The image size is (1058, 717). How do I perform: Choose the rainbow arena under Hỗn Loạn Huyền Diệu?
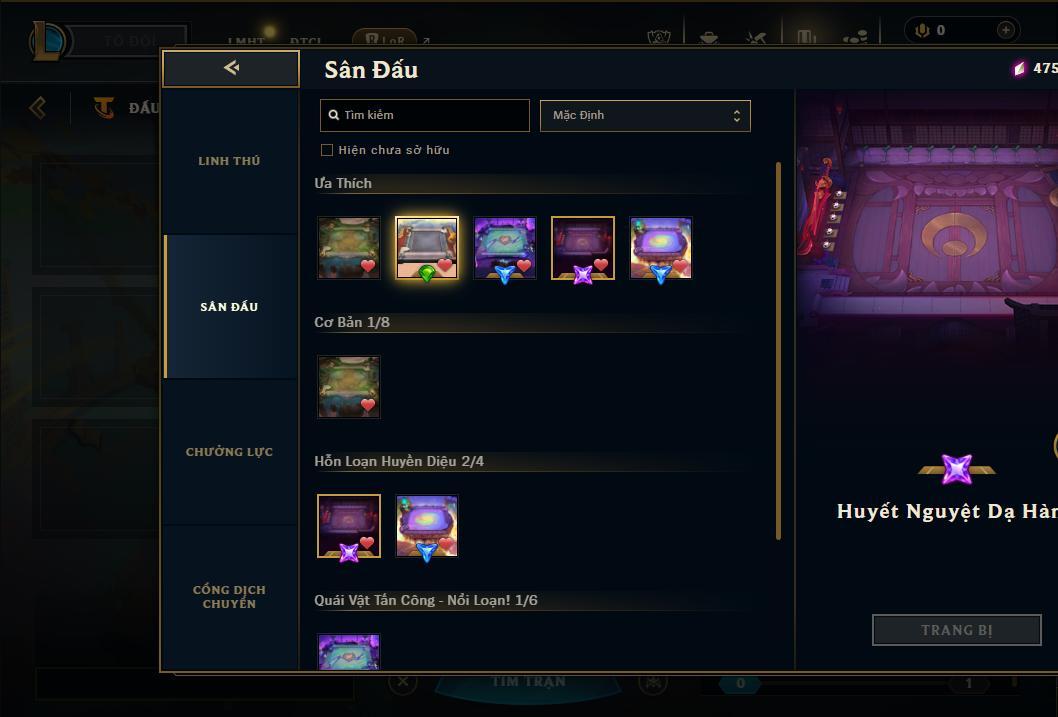[426, 525]
